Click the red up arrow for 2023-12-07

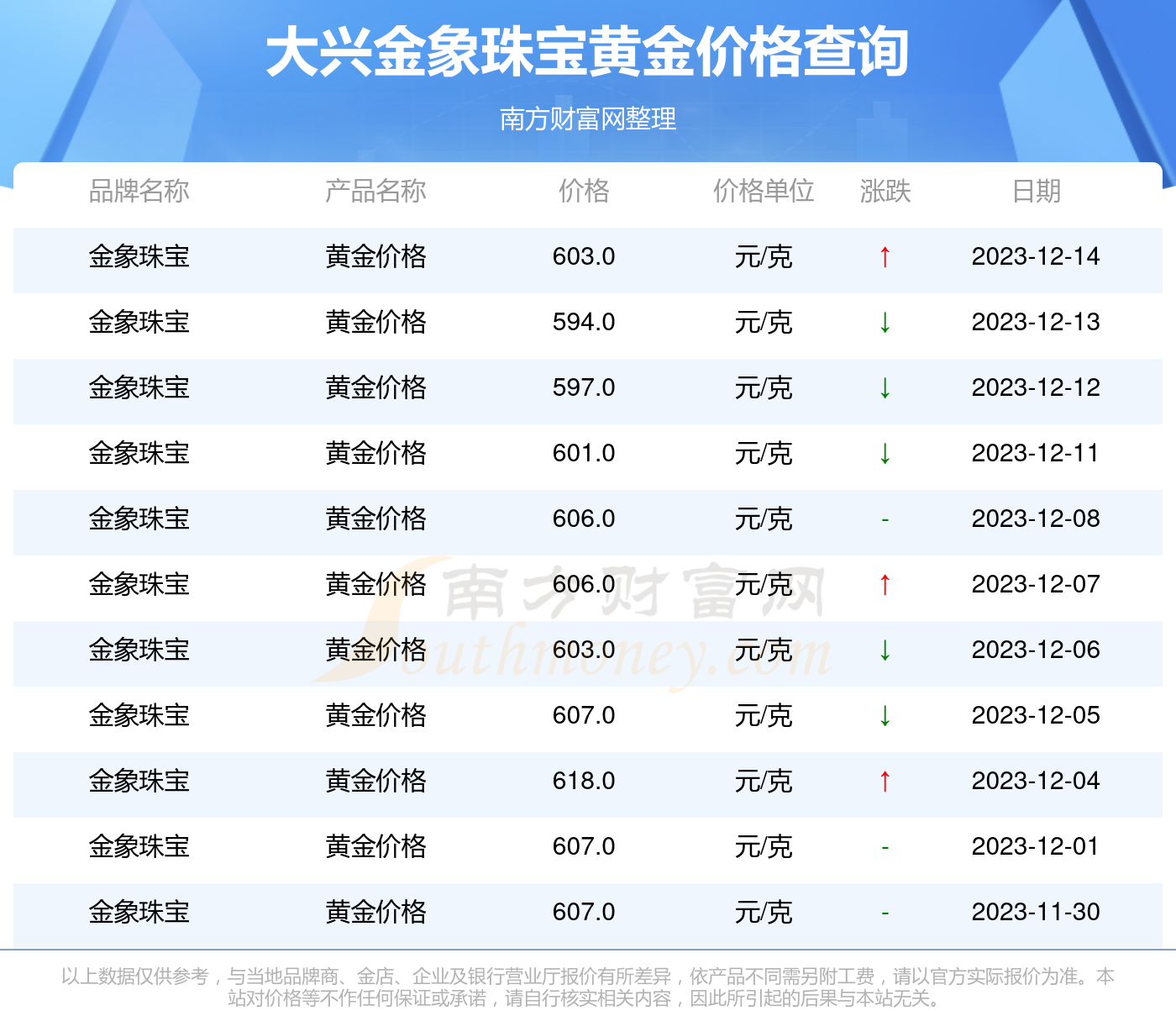pyautogui.click(x=885, y=584)
